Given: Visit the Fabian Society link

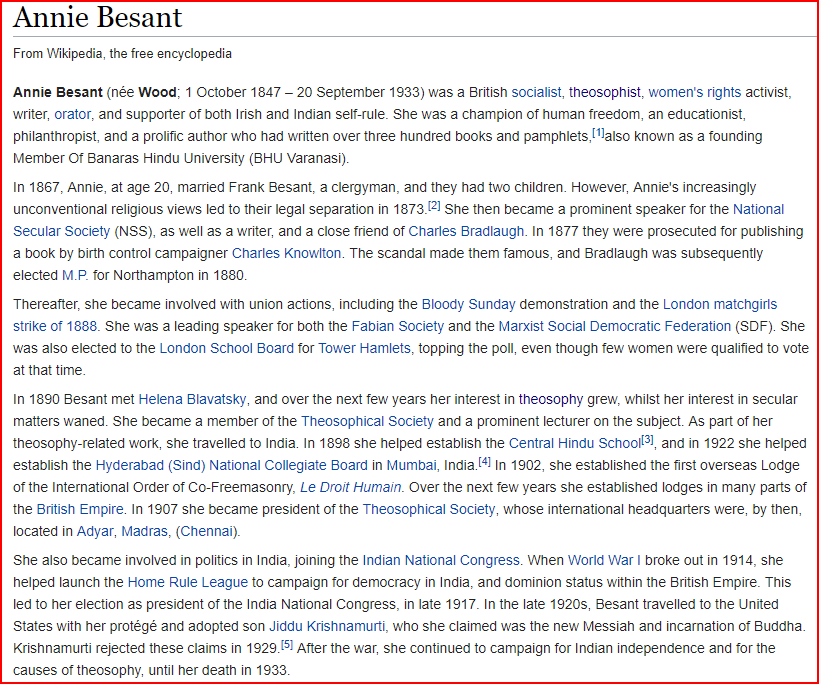Looking at the screenshot, I should click(397, 326).
